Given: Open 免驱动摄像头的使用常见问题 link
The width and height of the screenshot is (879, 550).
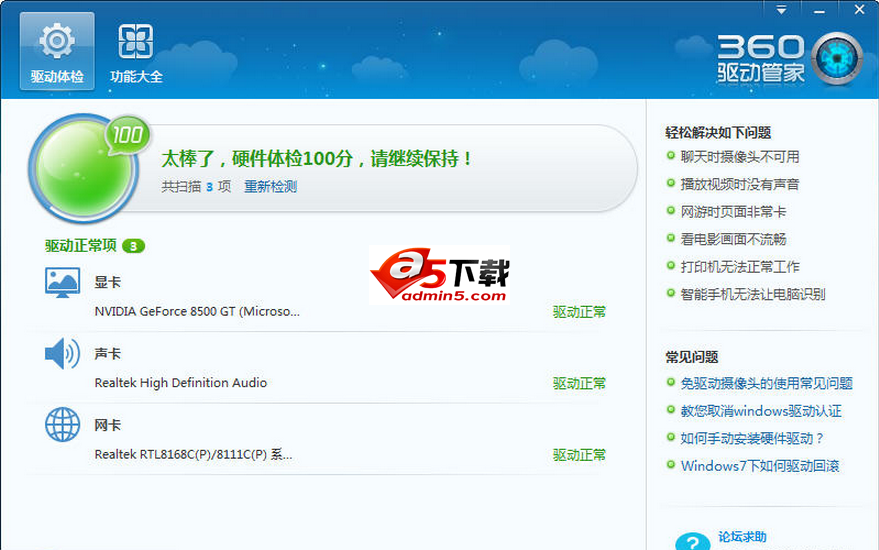Looking at the screenshot, I should point(766,383).
